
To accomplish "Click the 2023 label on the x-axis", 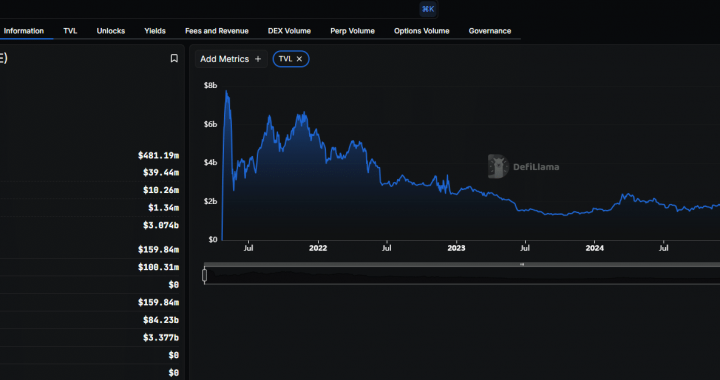I will (456, 248).
